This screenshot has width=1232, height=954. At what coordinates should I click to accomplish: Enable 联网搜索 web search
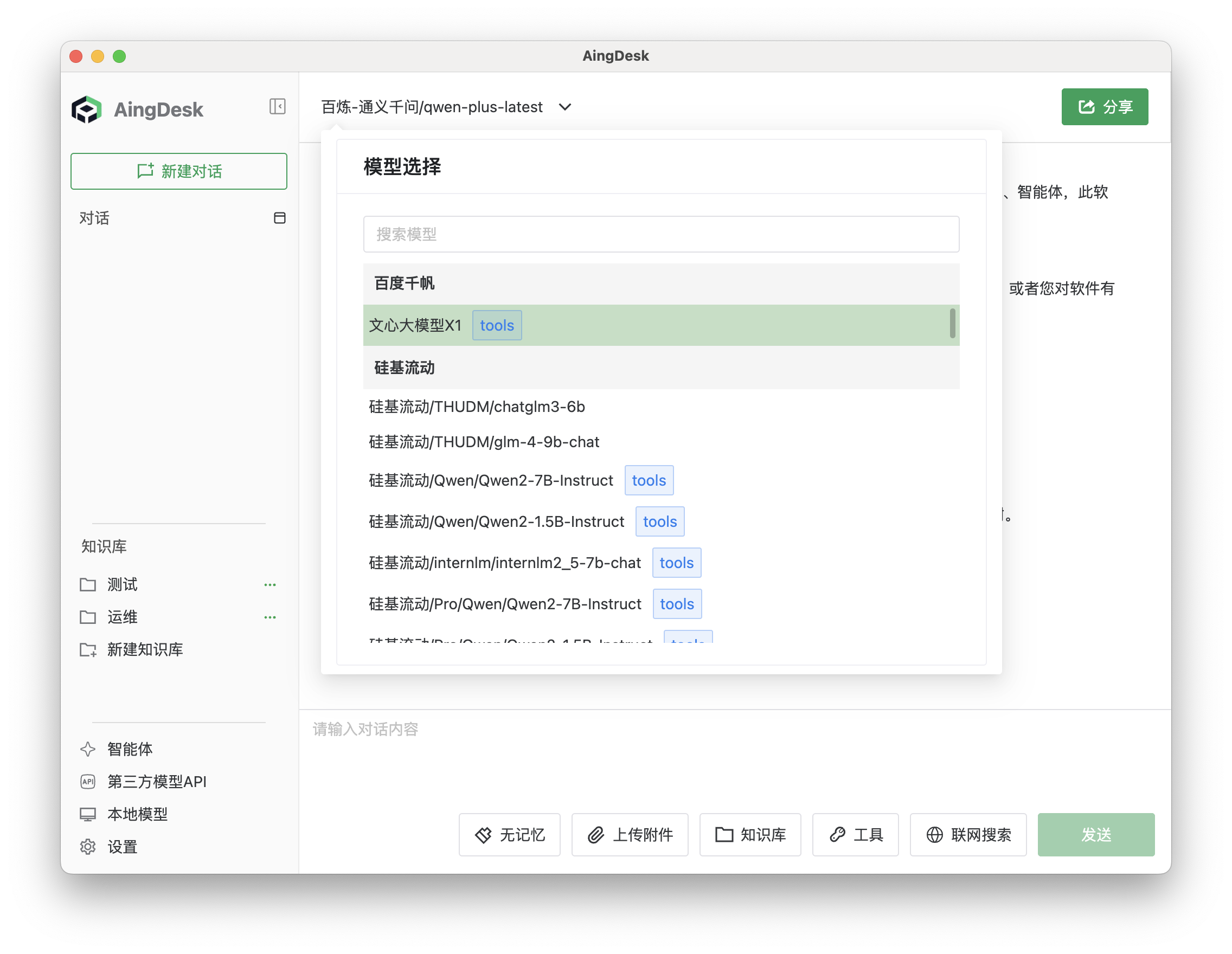pos(968,835)
